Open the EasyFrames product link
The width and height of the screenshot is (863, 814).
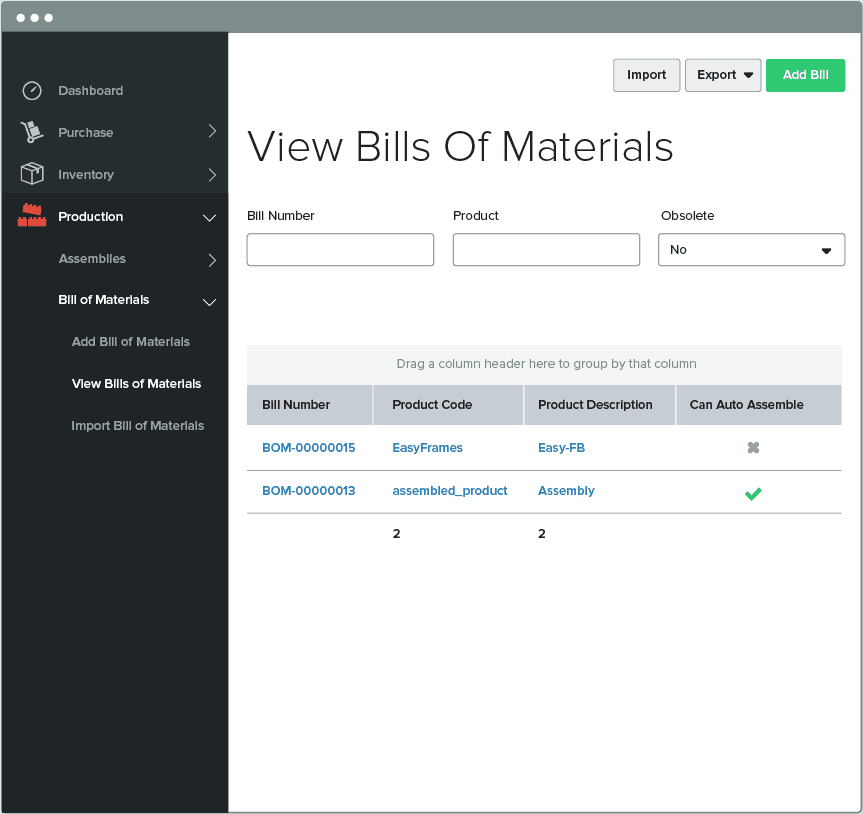click(427, 448)
